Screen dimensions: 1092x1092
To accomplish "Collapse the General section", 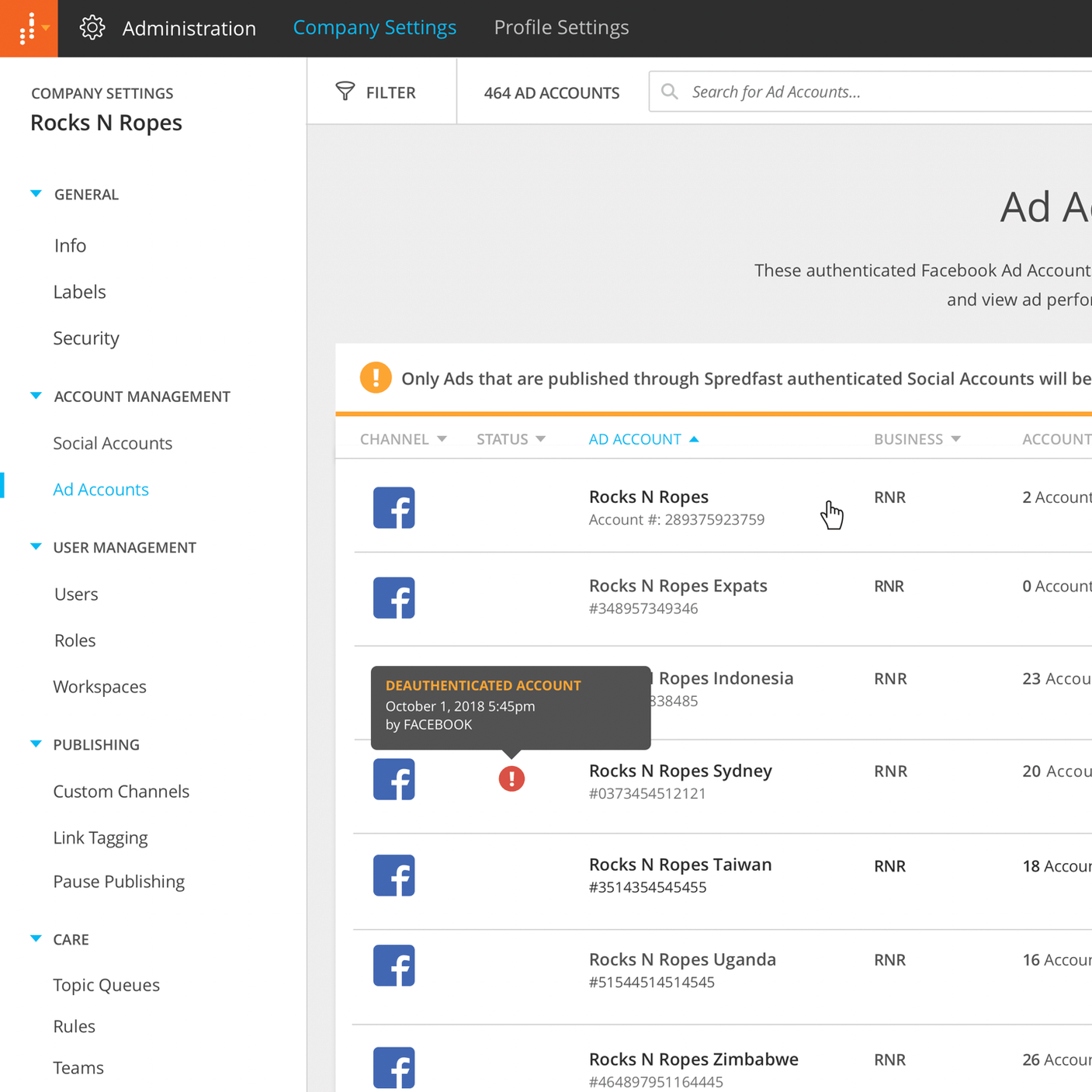I will pos(36,194).
